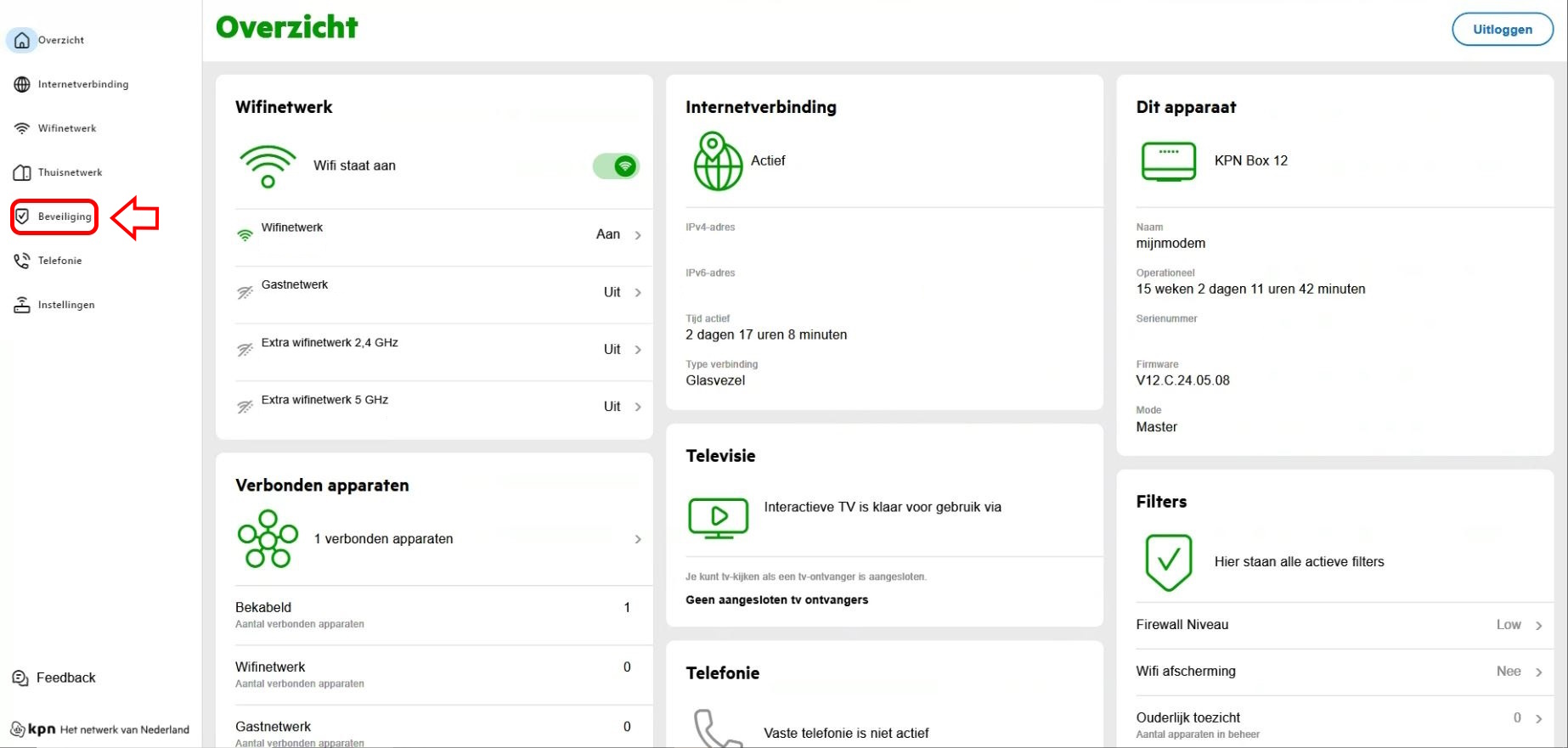Click the Feedback speech bubble icon
Viewport: 1568px width, 748px height.
[20, 678]
